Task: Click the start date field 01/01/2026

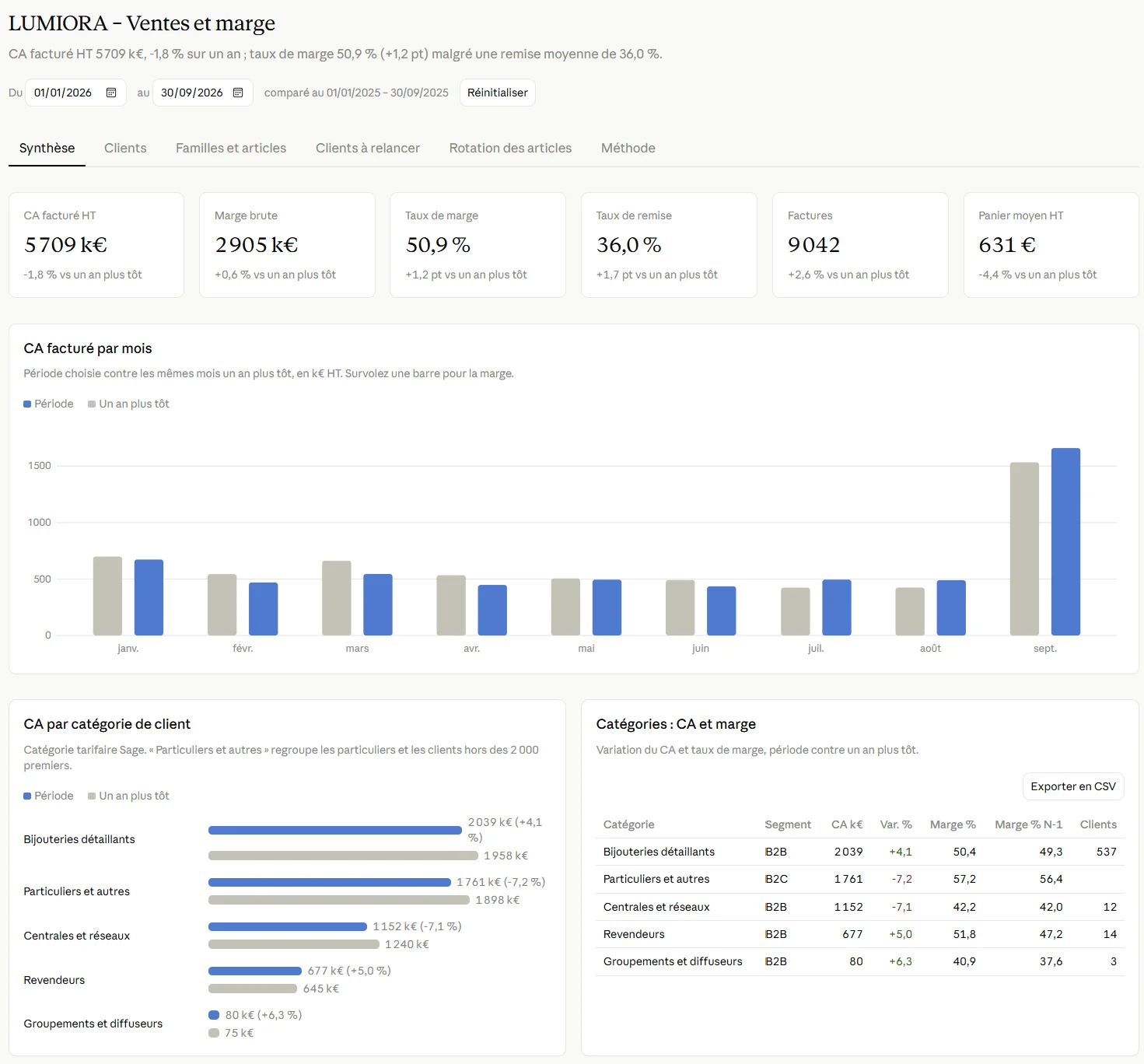Action: [75, 93]
